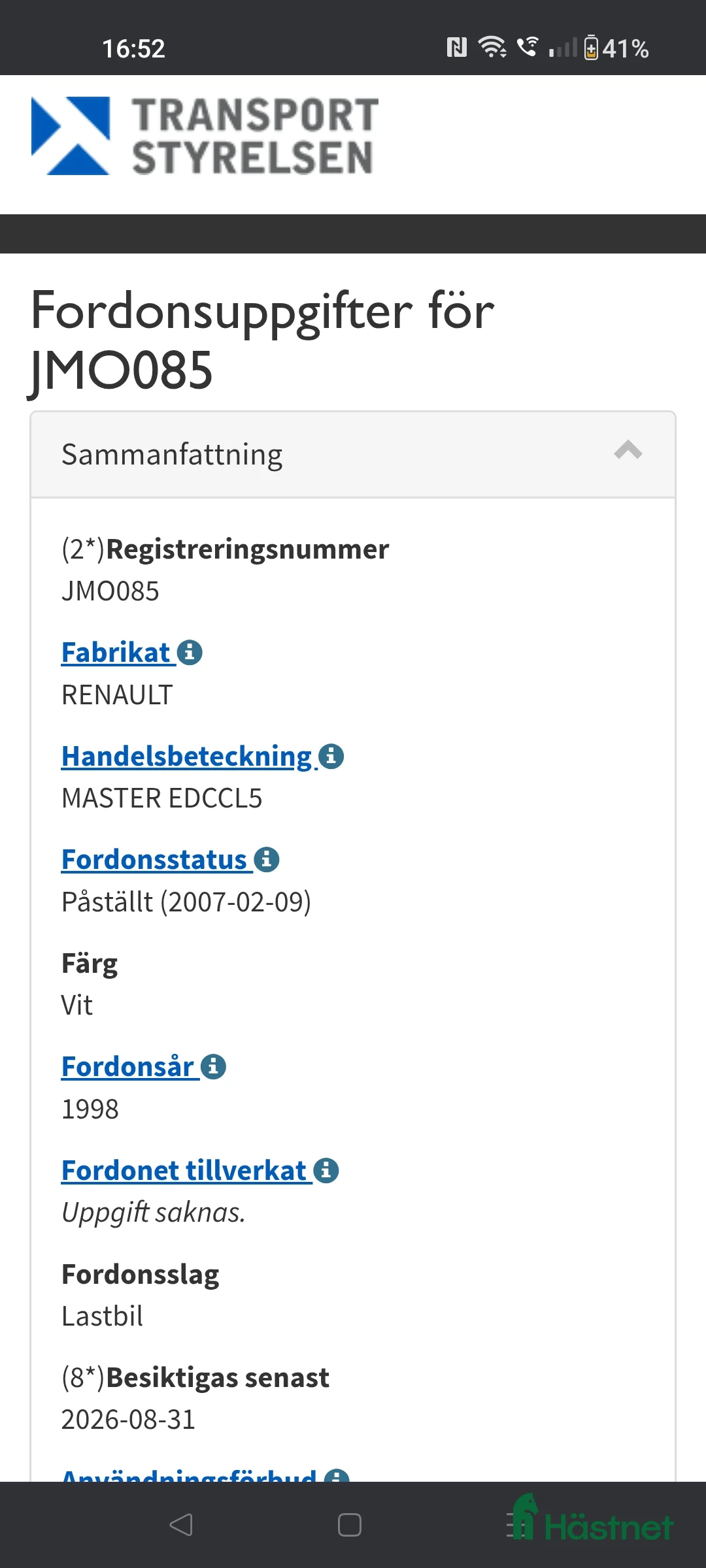Open the Fordonet tillverkat info icon
The height and width of the screenshot is (1568, 706).
(x=326, y=1169)
